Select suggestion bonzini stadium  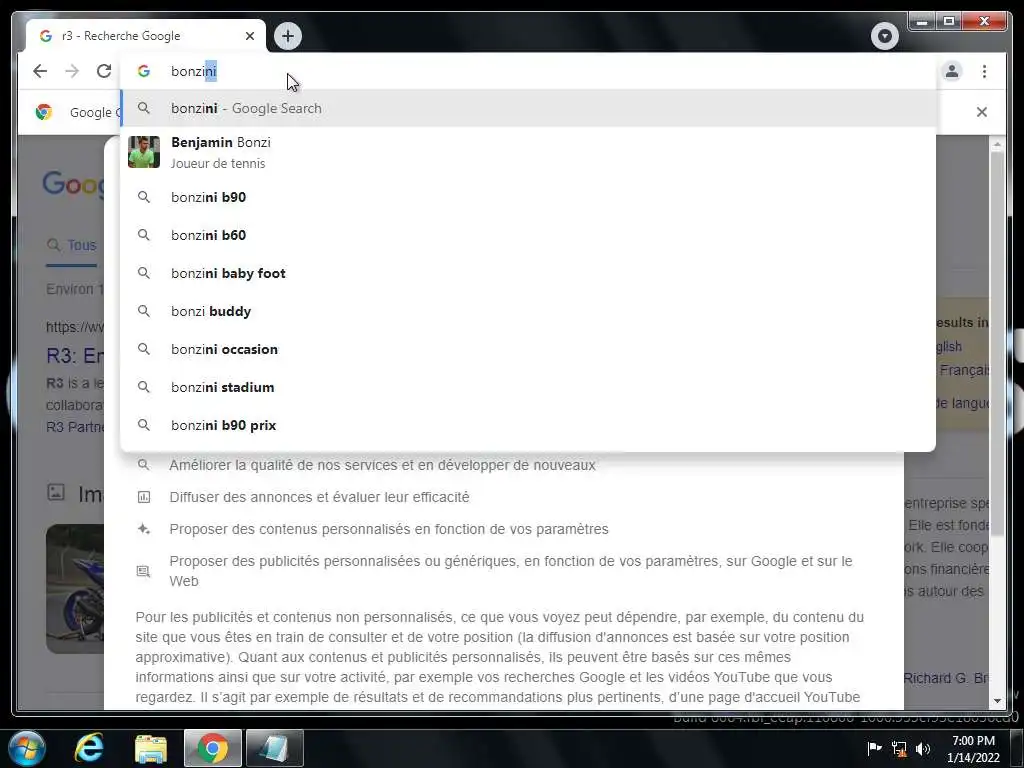(x=528, y=387)
